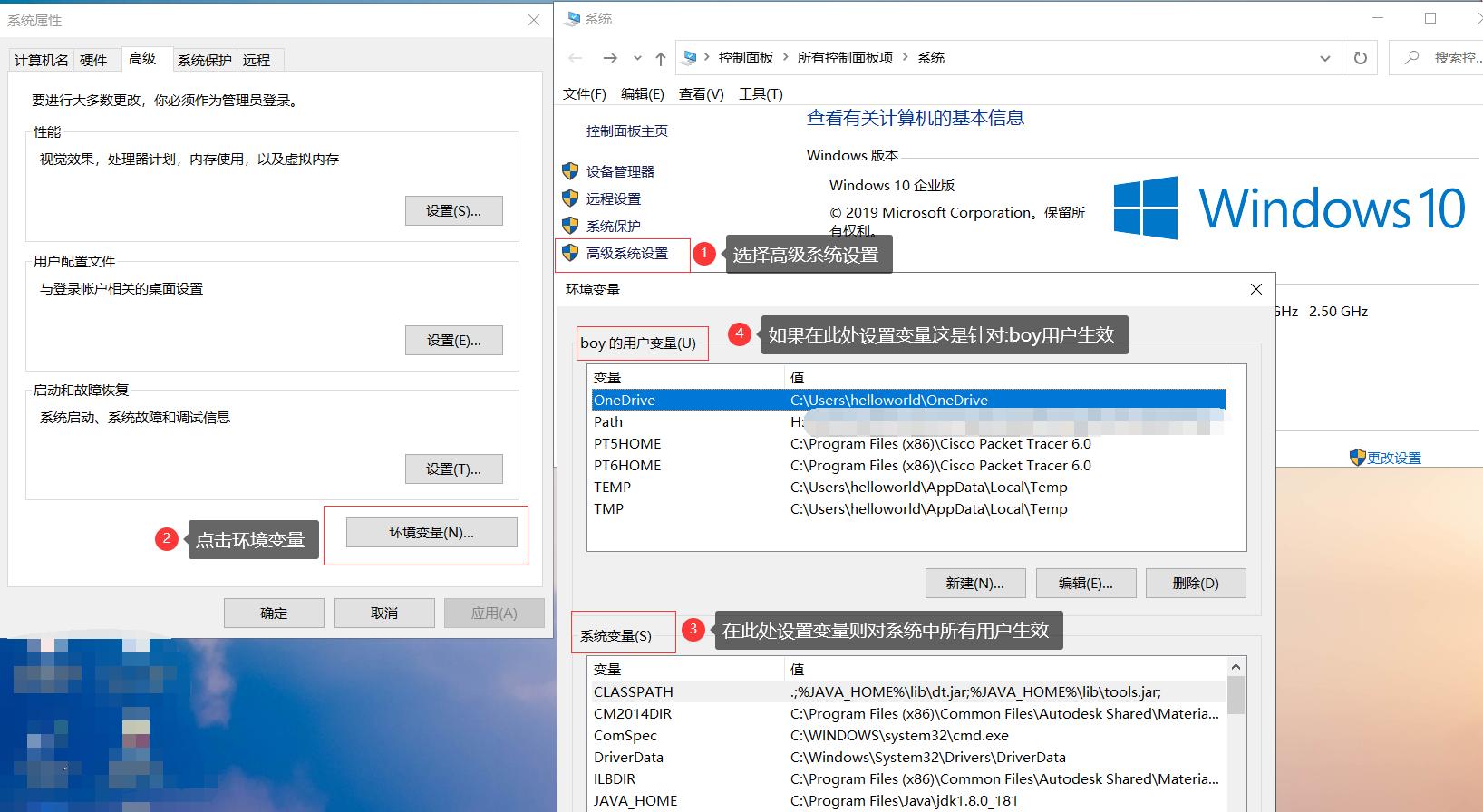The image size is (1483, 812).
Task: Click the System Protection shield icon
Action: (570, 225)
